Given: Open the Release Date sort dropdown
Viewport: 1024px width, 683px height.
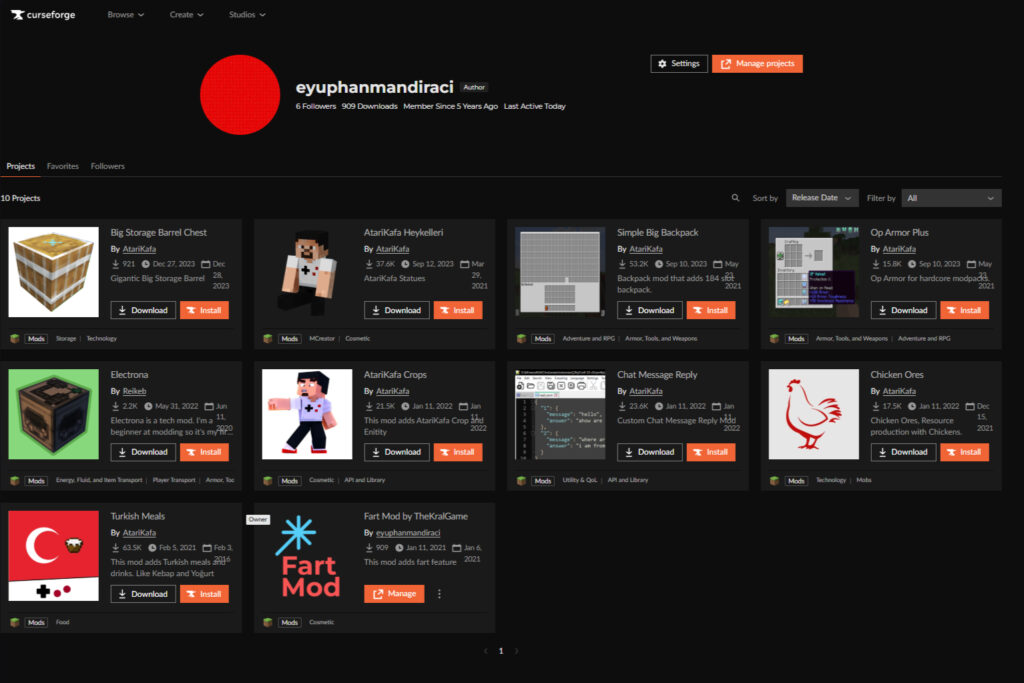Looking at the screenshot, I should click(822, 198).
